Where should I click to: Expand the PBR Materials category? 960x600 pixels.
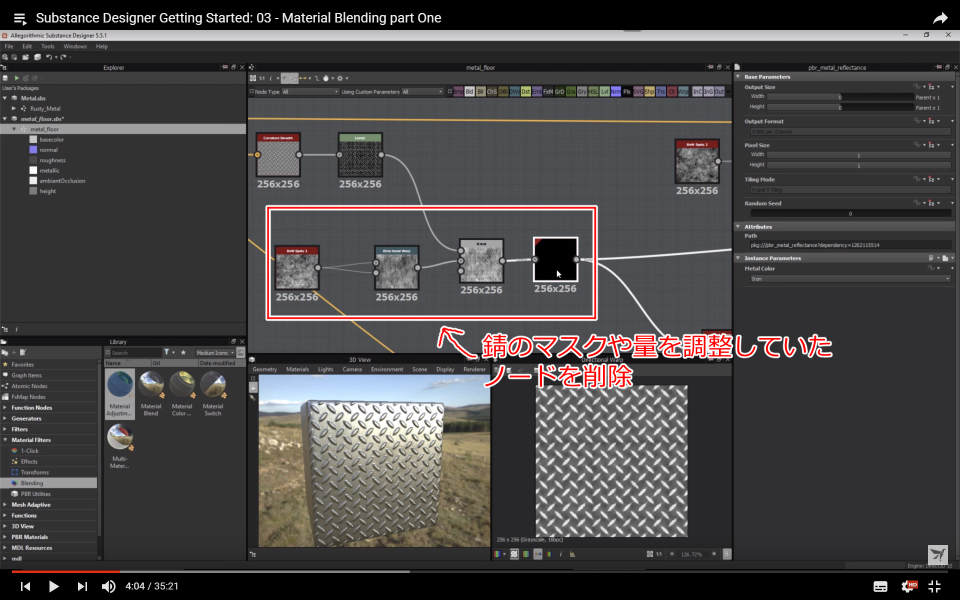pos(5,537)
